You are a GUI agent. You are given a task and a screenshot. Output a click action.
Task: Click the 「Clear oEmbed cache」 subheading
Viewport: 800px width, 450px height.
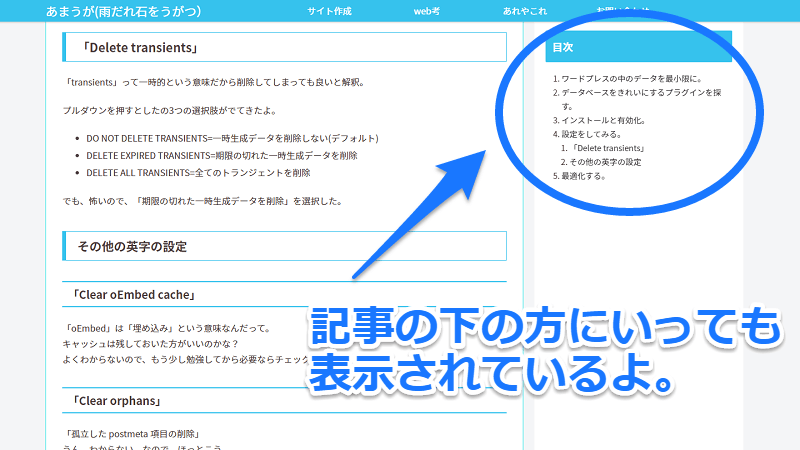(134, 295)
